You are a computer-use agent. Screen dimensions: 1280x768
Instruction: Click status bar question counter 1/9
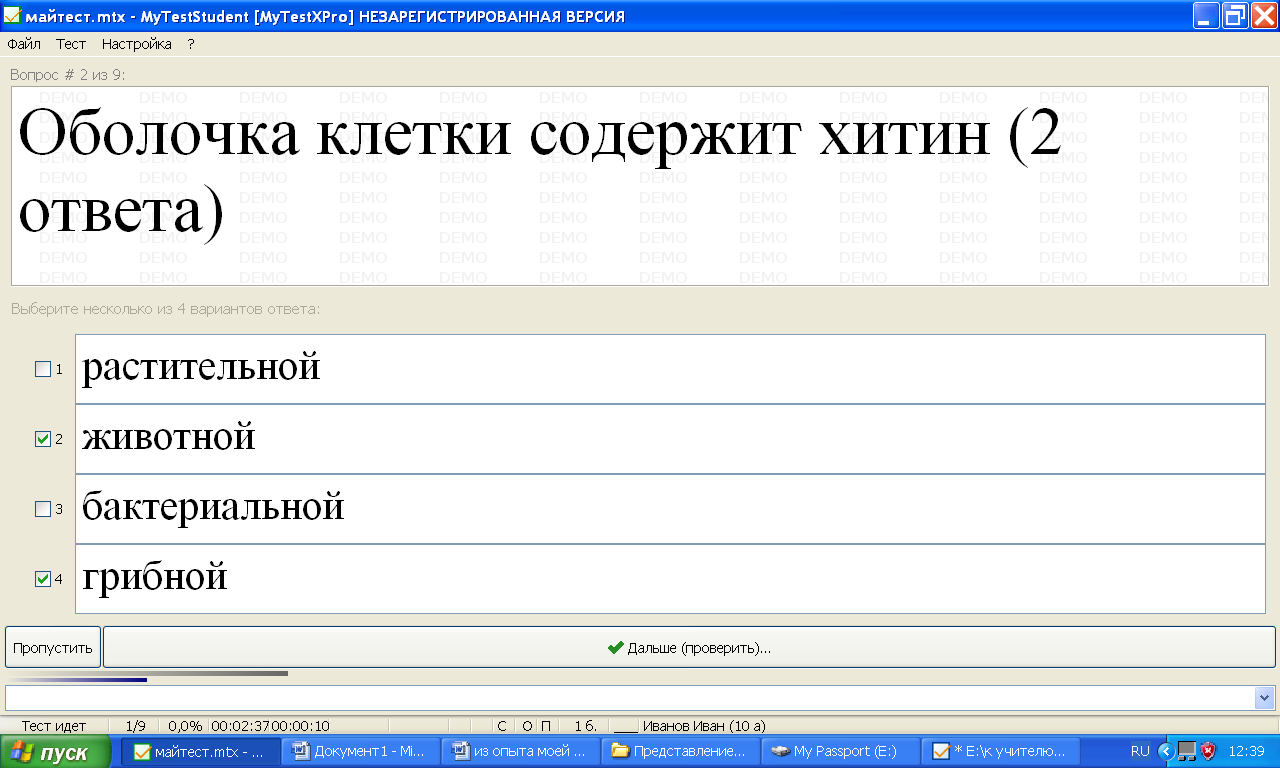click(135, 725)
